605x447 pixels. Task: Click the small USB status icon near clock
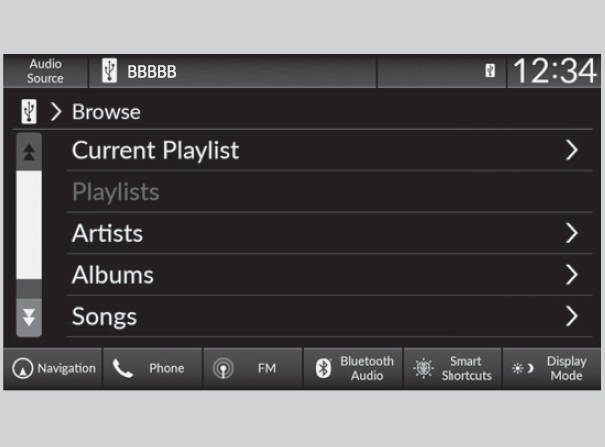pyautogui.click(x=490, y=72)
